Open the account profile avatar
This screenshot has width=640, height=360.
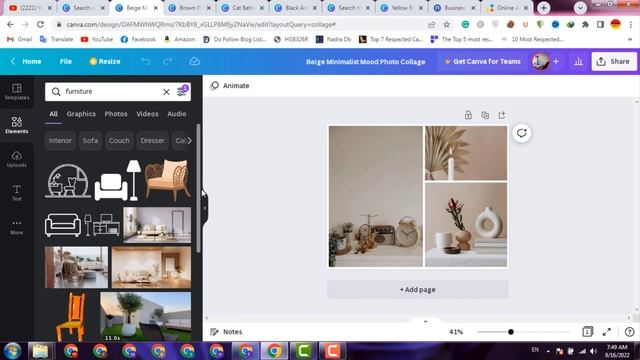tap(541, 62)
